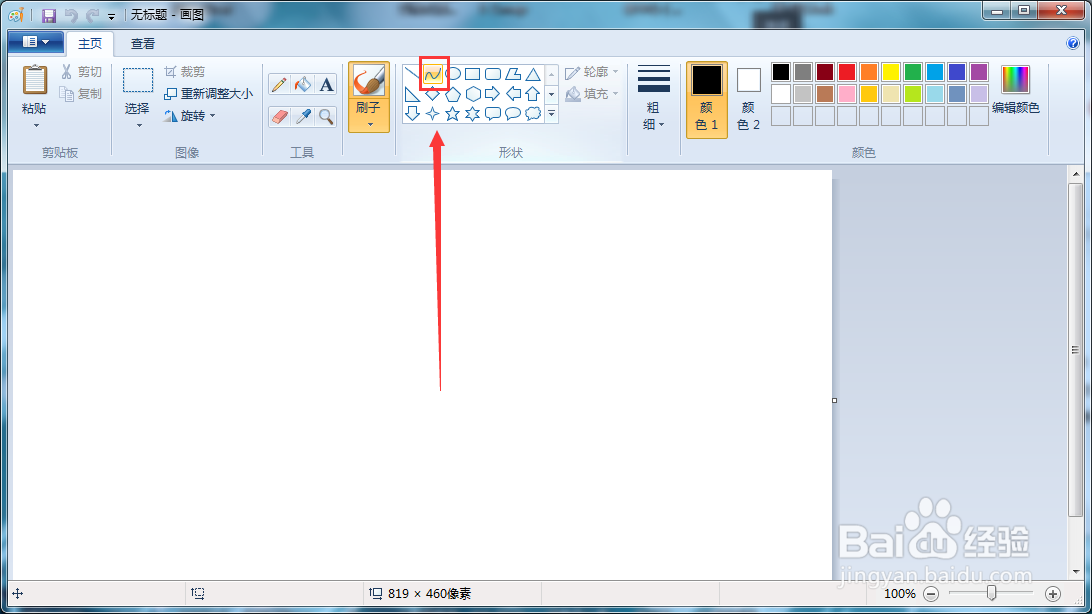Activate Color 2 (颜色2) selector
The image size is (1092, 614).
tap(749, 100)
